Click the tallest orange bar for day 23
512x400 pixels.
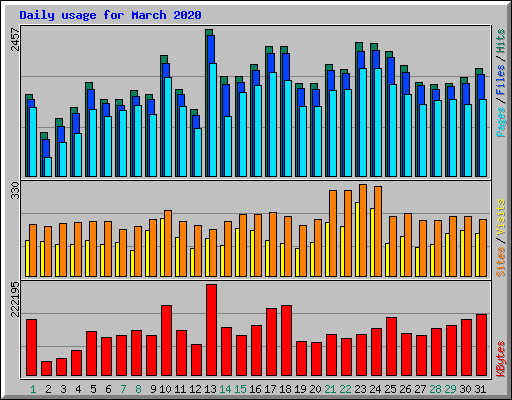pos(363,230)
